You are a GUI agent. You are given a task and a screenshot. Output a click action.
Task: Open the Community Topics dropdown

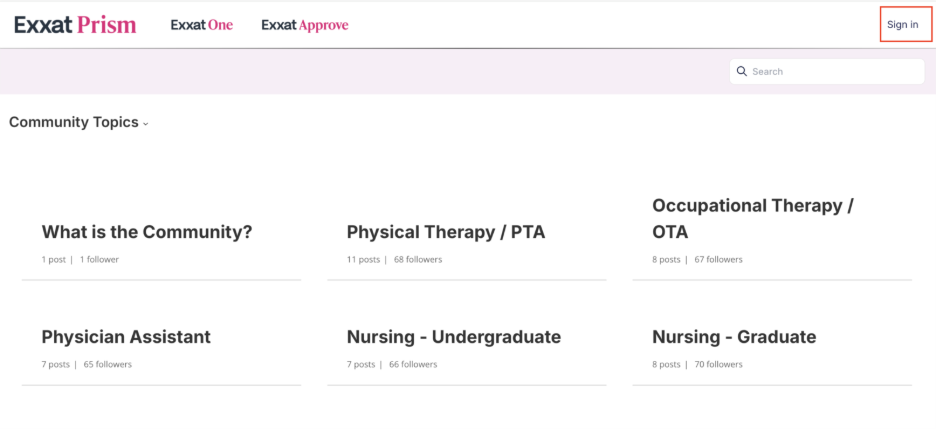(x=74, y=122)
